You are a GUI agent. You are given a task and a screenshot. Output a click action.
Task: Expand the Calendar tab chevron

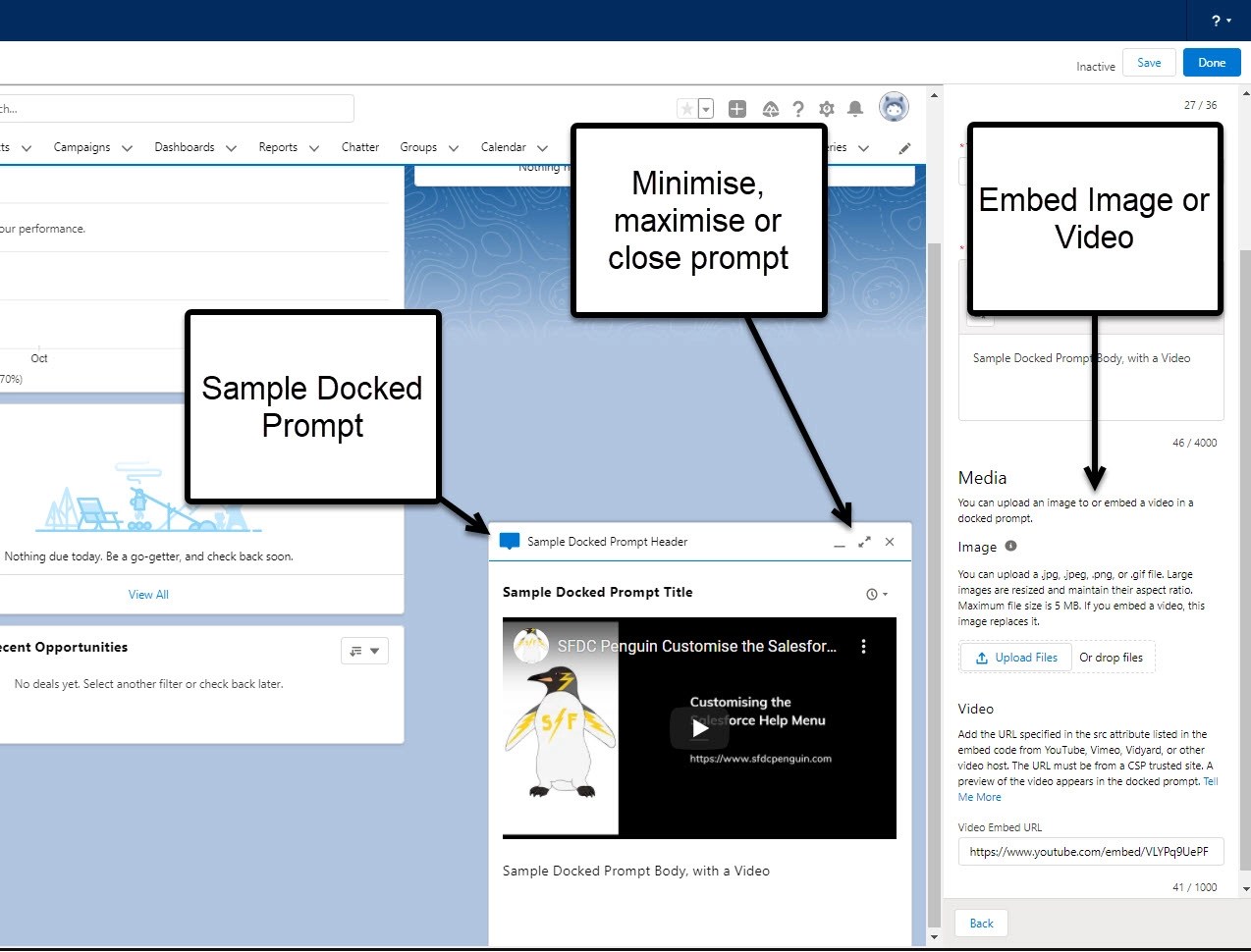coord(542,148)
